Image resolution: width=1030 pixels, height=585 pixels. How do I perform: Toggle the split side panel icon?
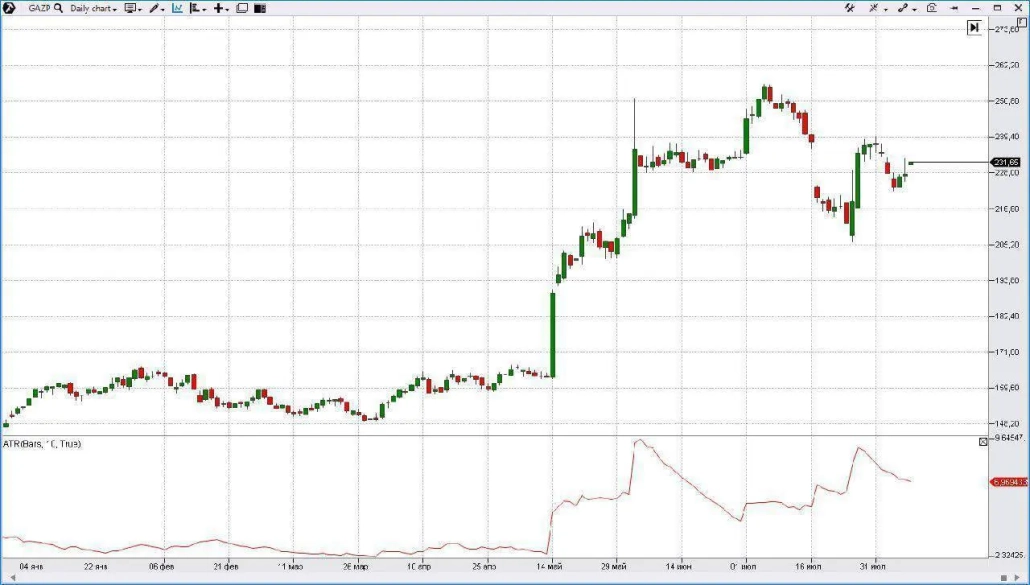pyautogui.click(x=260, y=8)
